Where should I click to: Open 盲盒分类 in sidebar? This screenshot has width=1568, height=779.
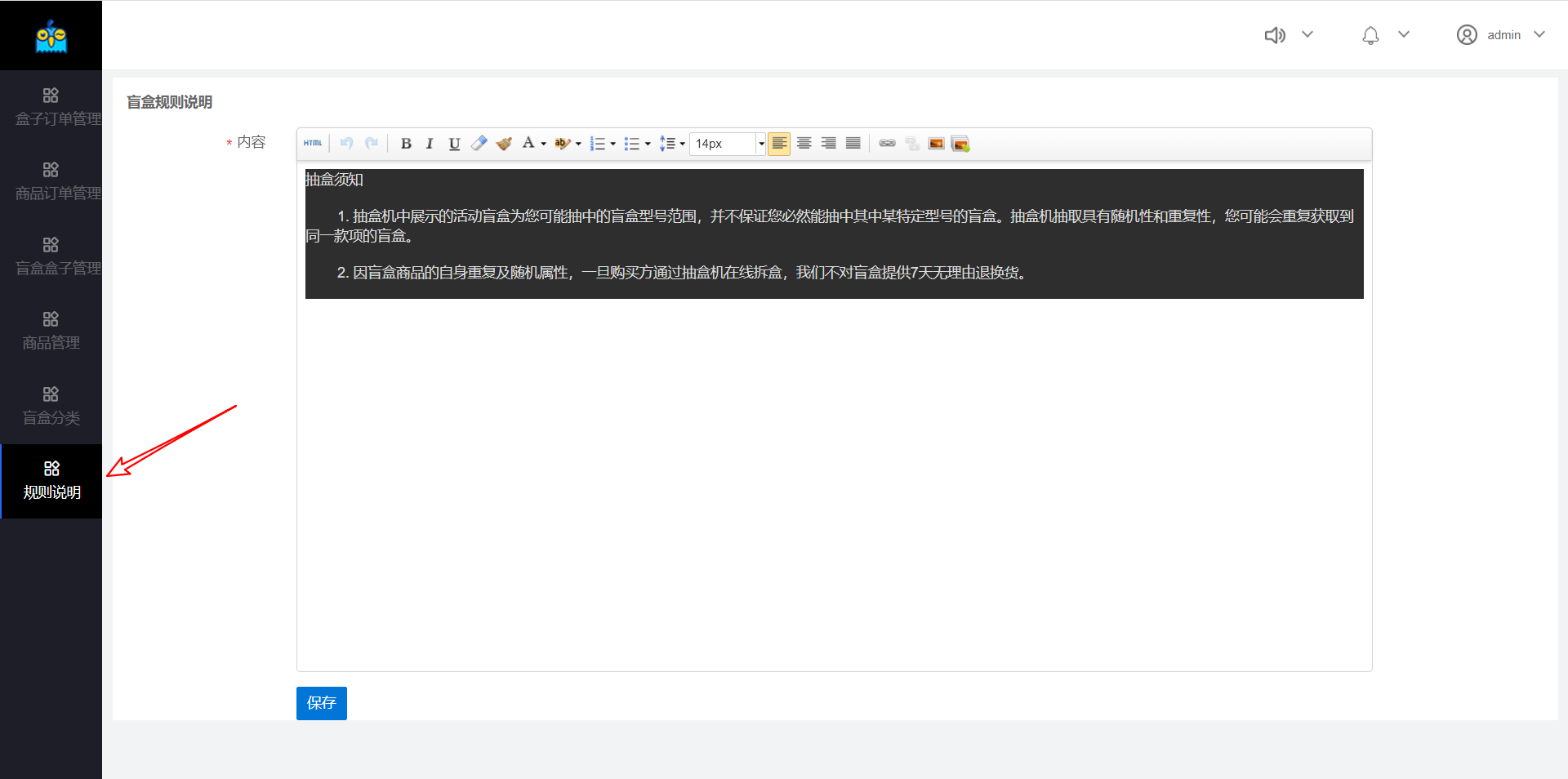pyautogui.click(x=51, y=406)
